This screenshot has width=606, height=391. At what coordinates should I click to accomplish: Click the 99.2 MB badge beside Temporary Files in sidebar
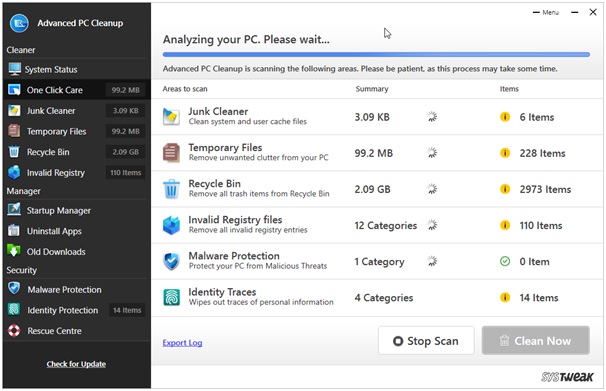click(126, 131)
